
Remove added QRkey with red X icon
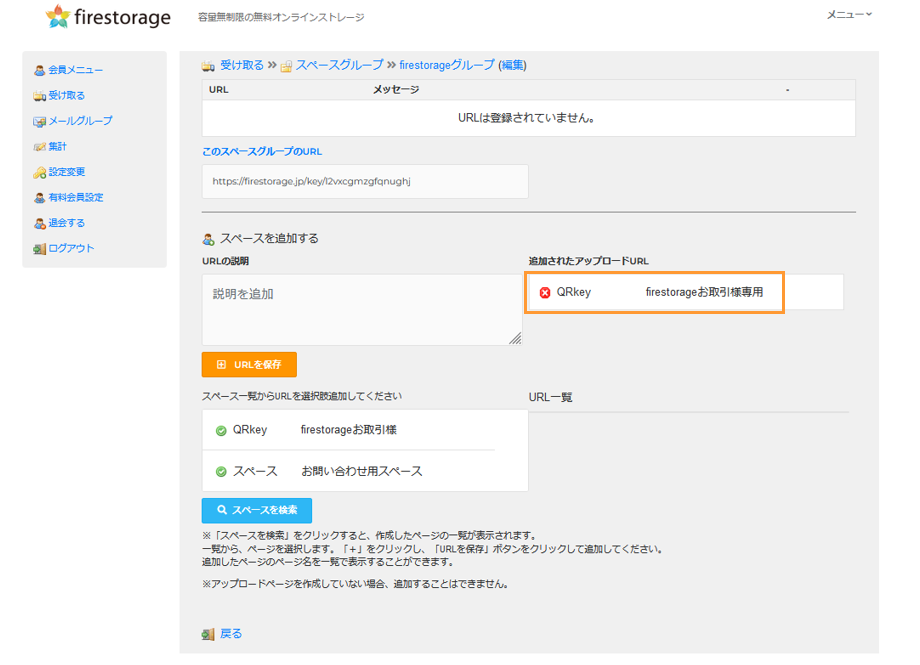point(545,292)
